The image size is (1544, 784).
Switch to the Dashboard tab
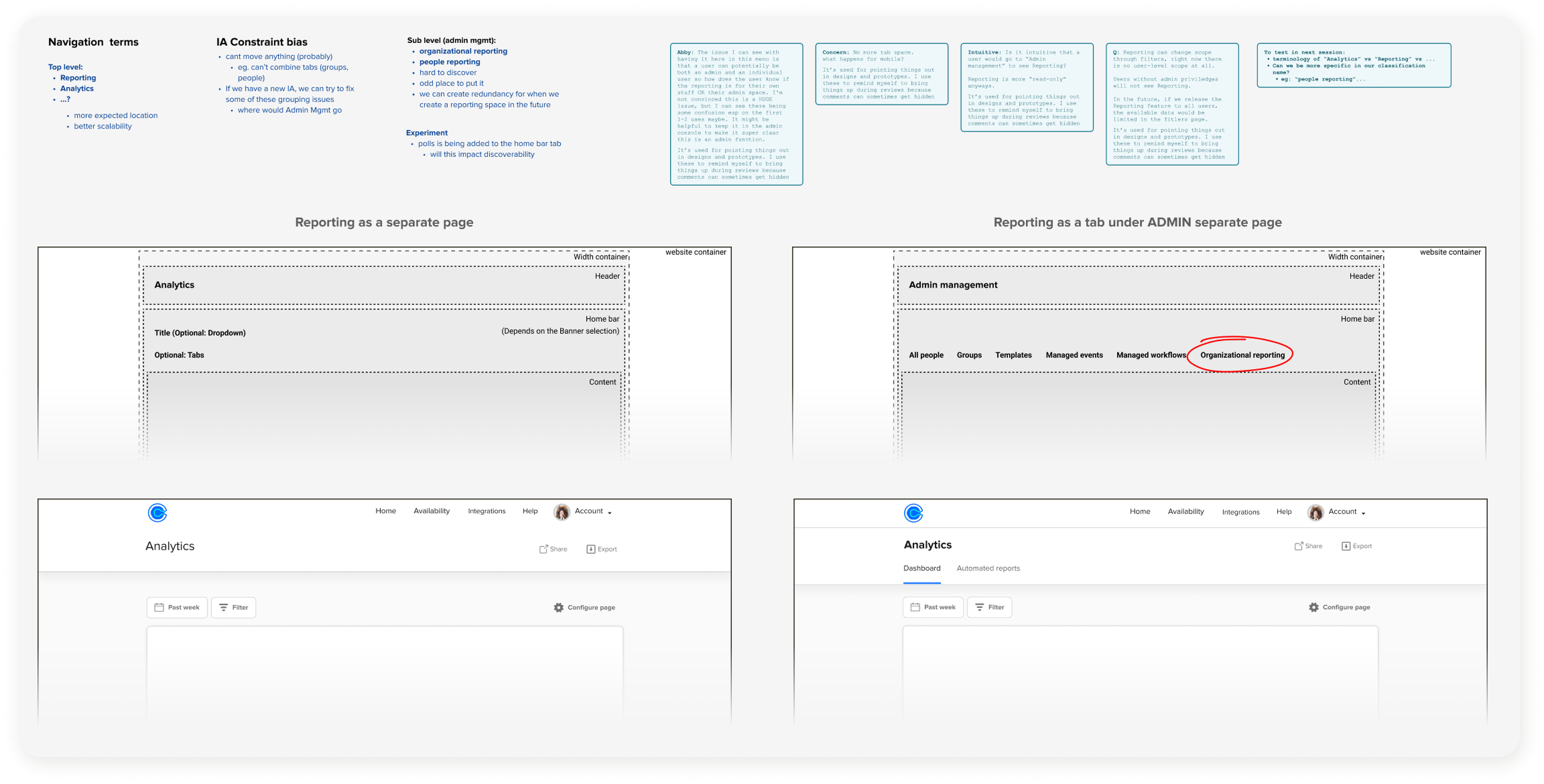click(x=922, y=568)
